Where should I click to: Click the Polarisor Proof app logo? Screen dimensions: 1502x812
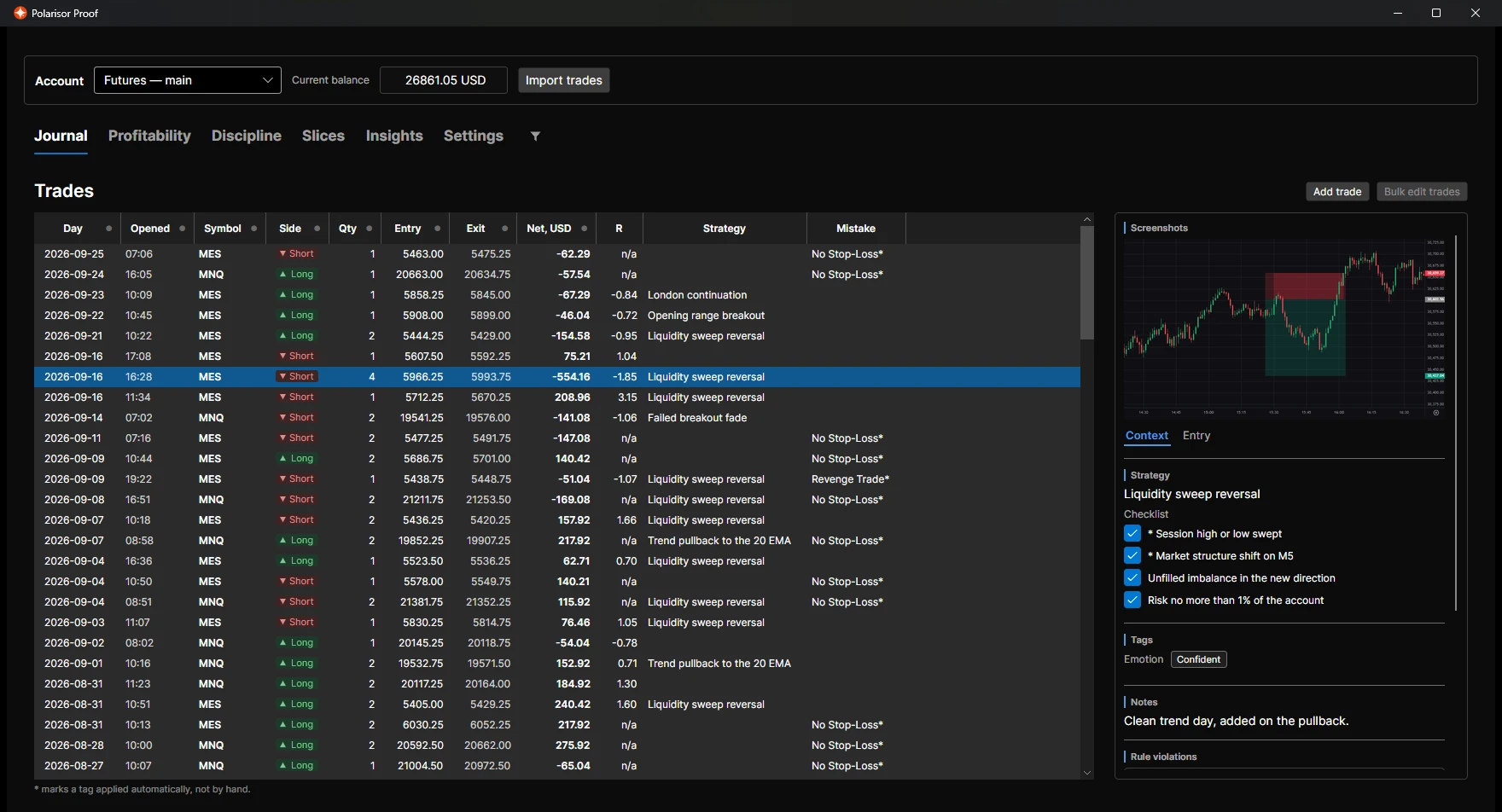pyautogui.click(x=20, y=13)
